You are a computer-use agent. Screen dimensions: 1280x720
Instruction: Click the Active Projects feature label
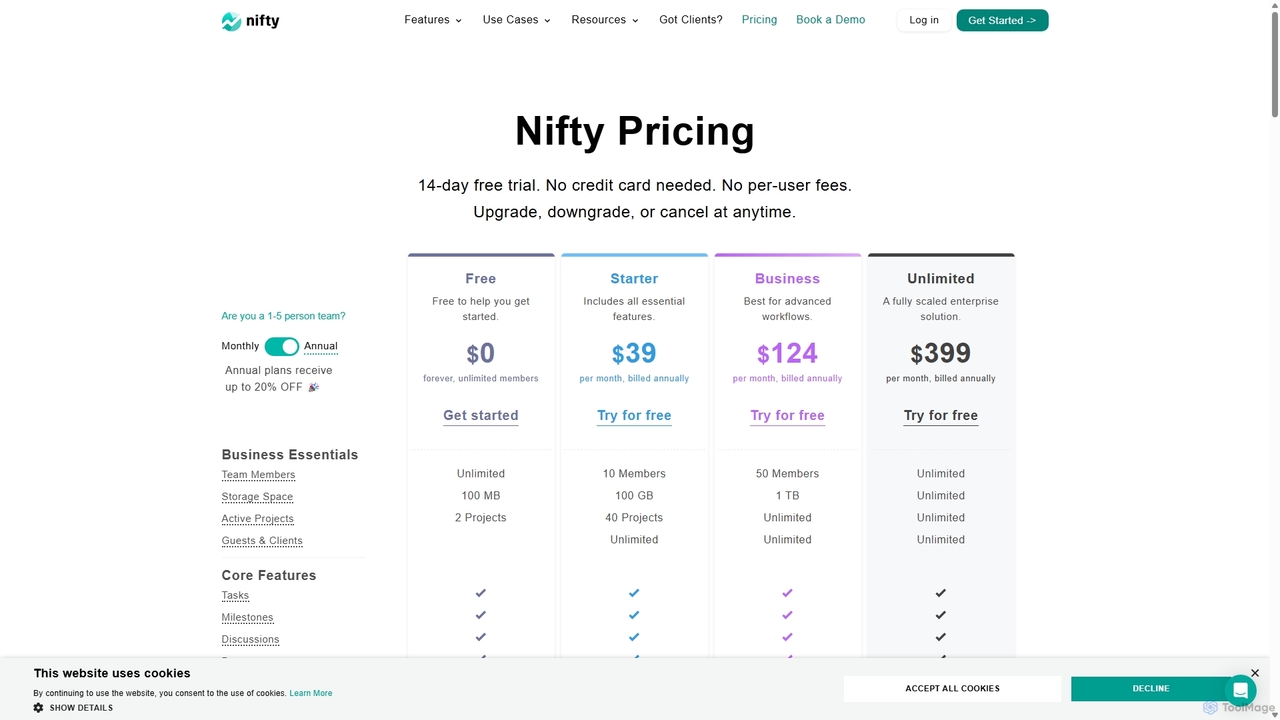[x=257, y=519]
